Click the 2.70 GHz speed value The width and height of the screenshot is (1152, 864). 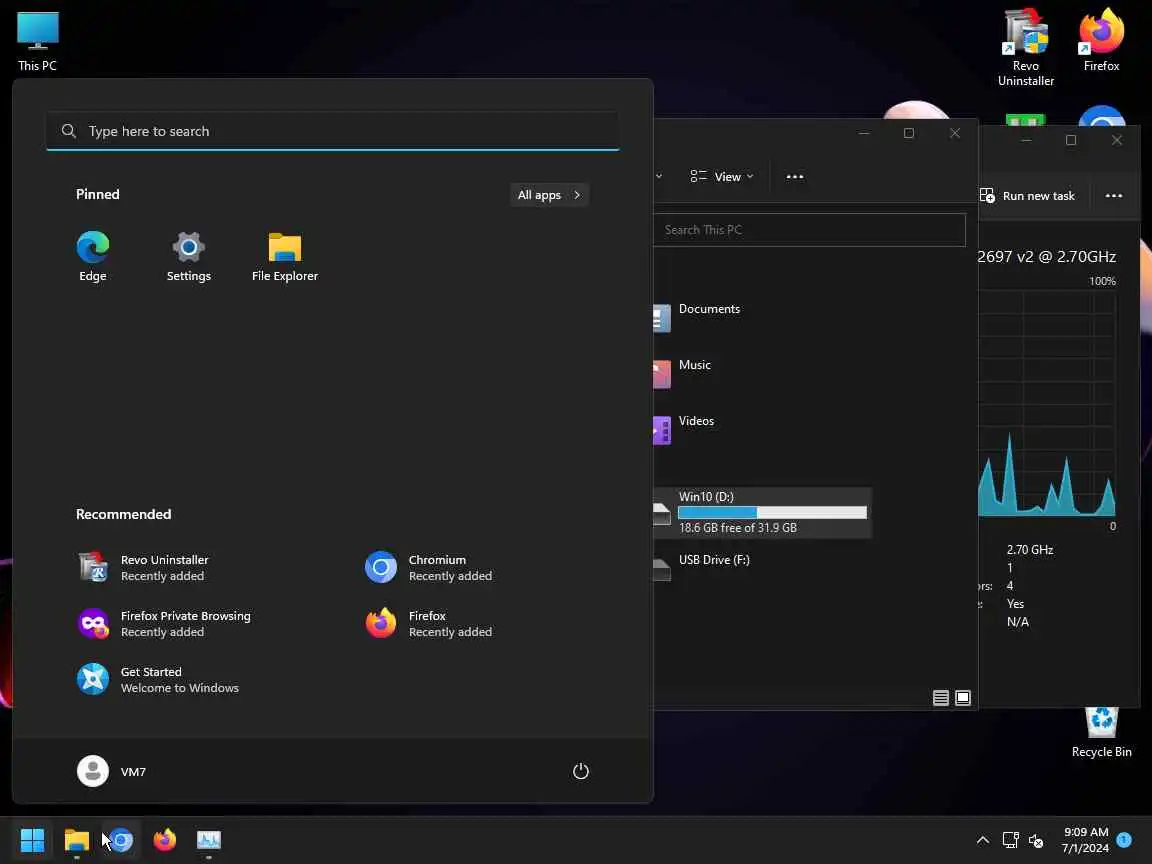1029,550
